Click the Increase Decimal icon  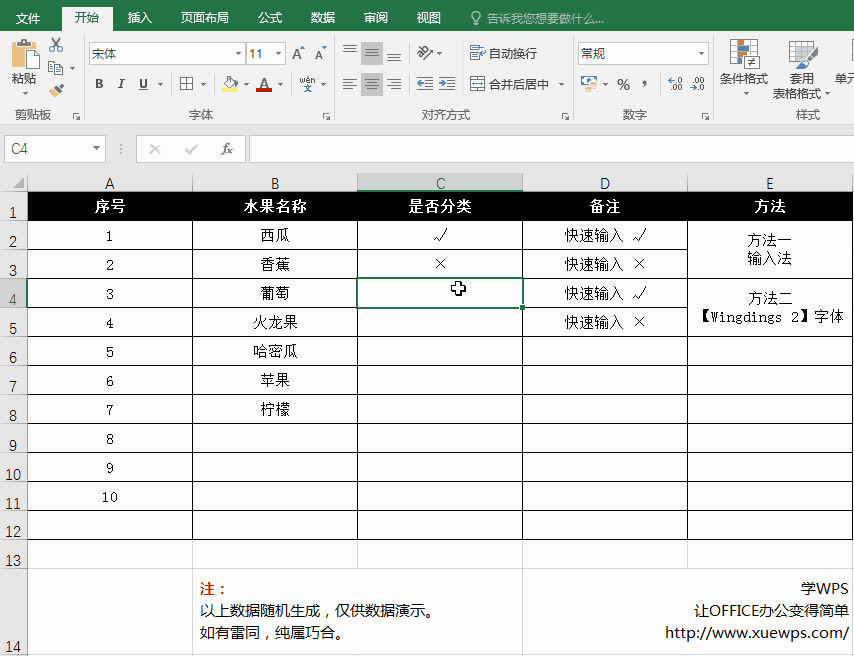click(675, 85)
